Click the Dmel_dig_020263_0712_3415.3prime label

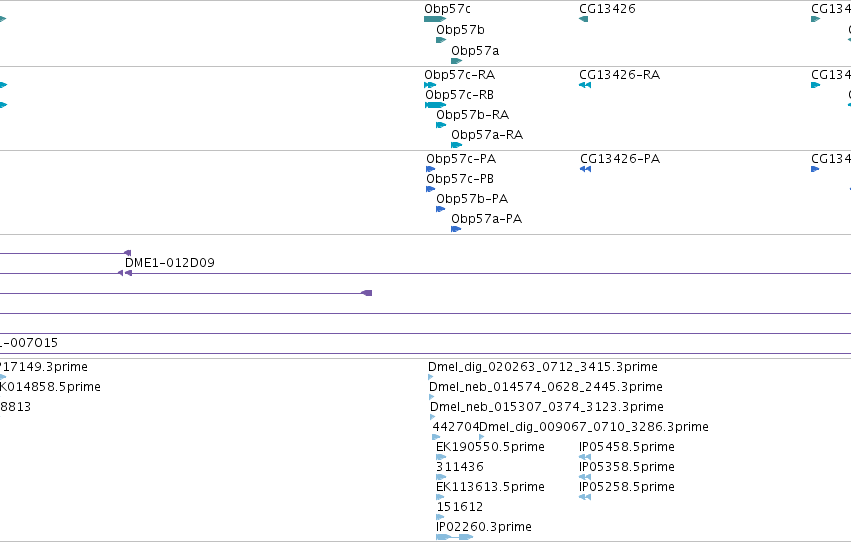[543, 367]
